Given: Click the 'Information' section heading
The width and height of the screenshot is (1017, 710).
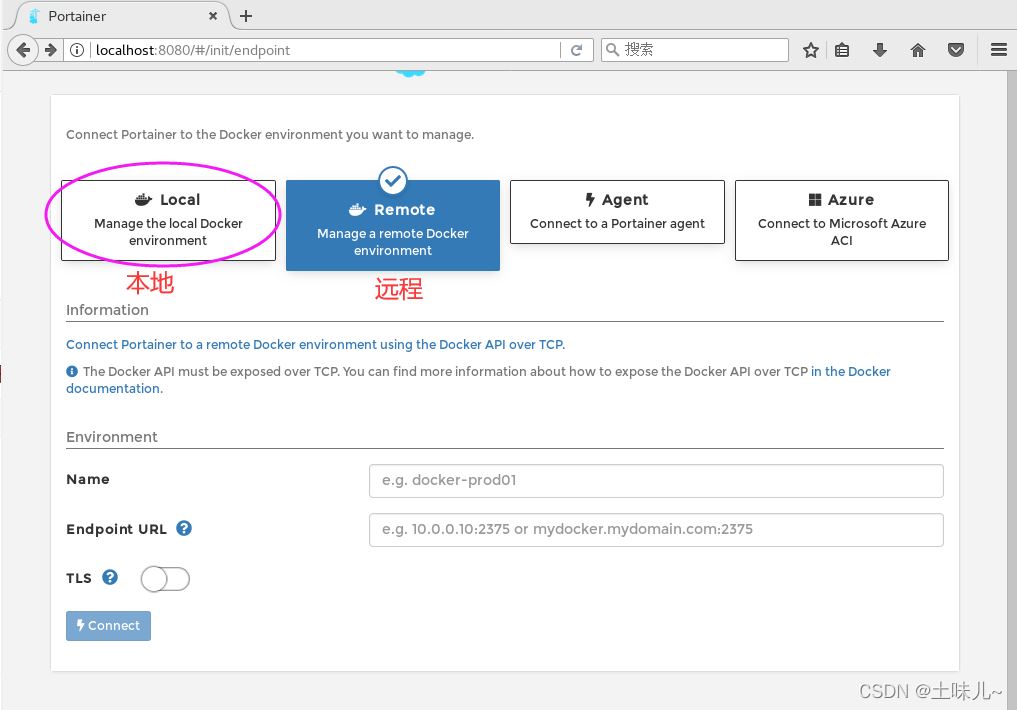Looking at the screenshot, I should (108, 310).
